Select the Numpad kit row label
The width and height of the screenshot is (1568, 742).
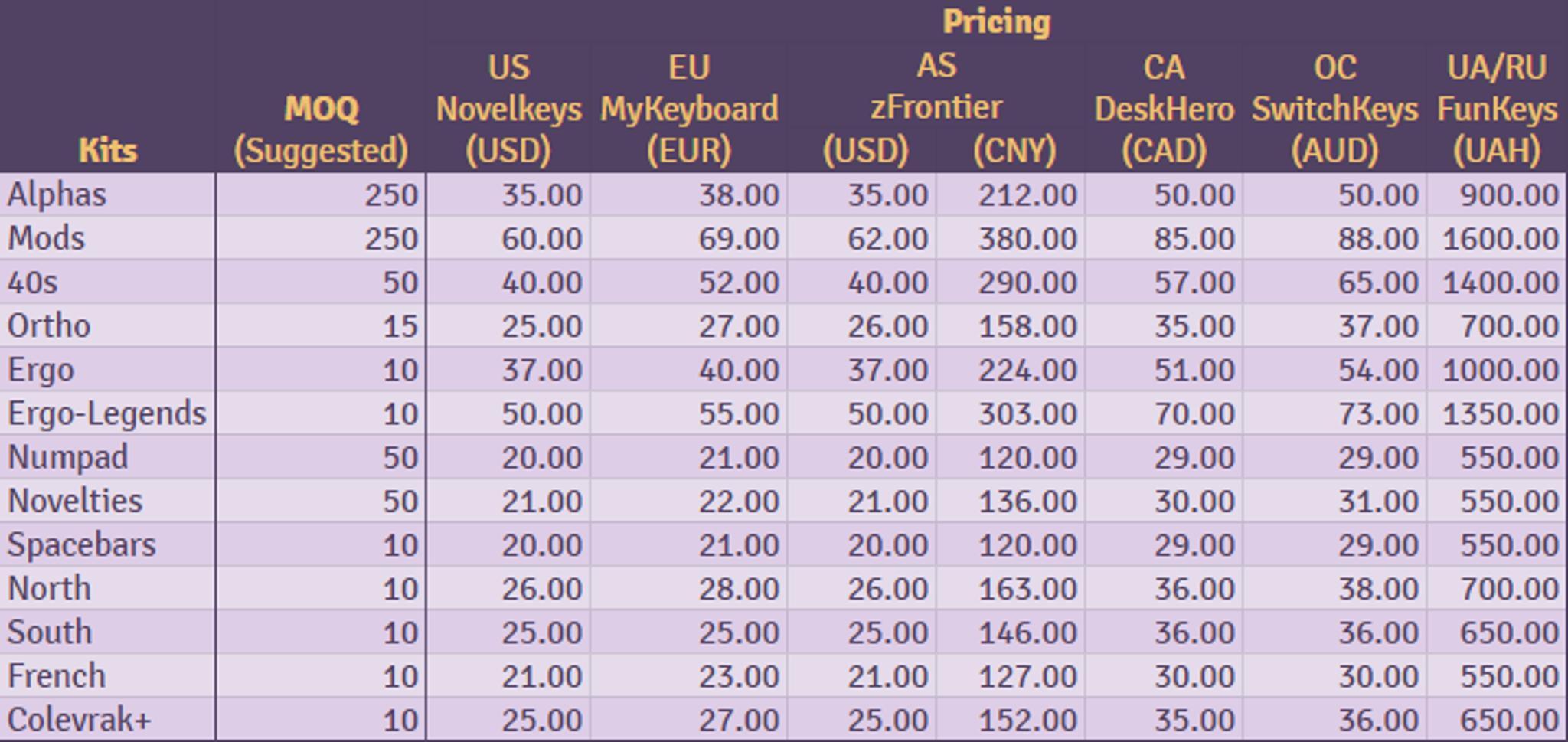[x=67, y=457]
